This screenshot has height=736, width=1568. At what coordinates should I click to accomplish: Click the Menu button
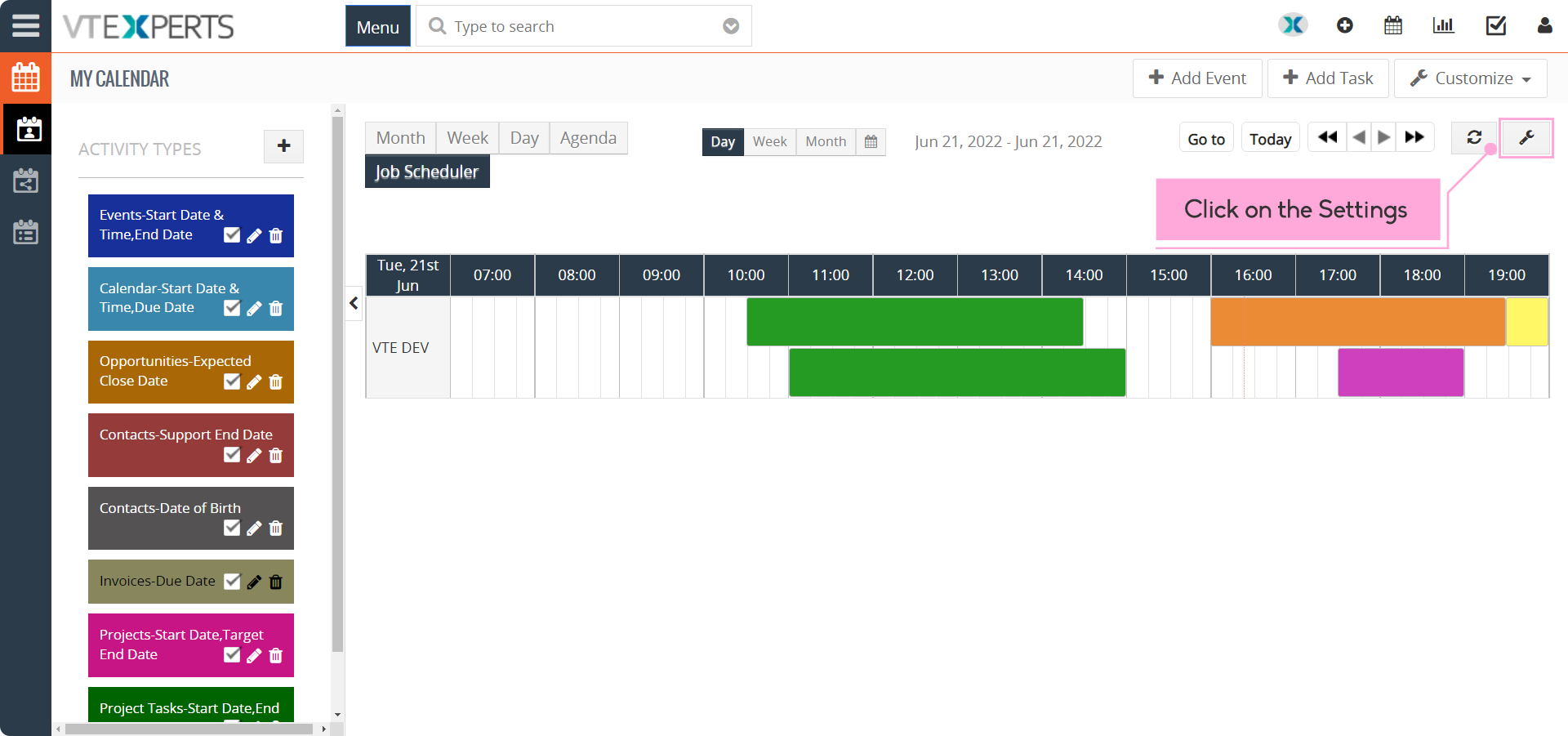click(378, 26)
